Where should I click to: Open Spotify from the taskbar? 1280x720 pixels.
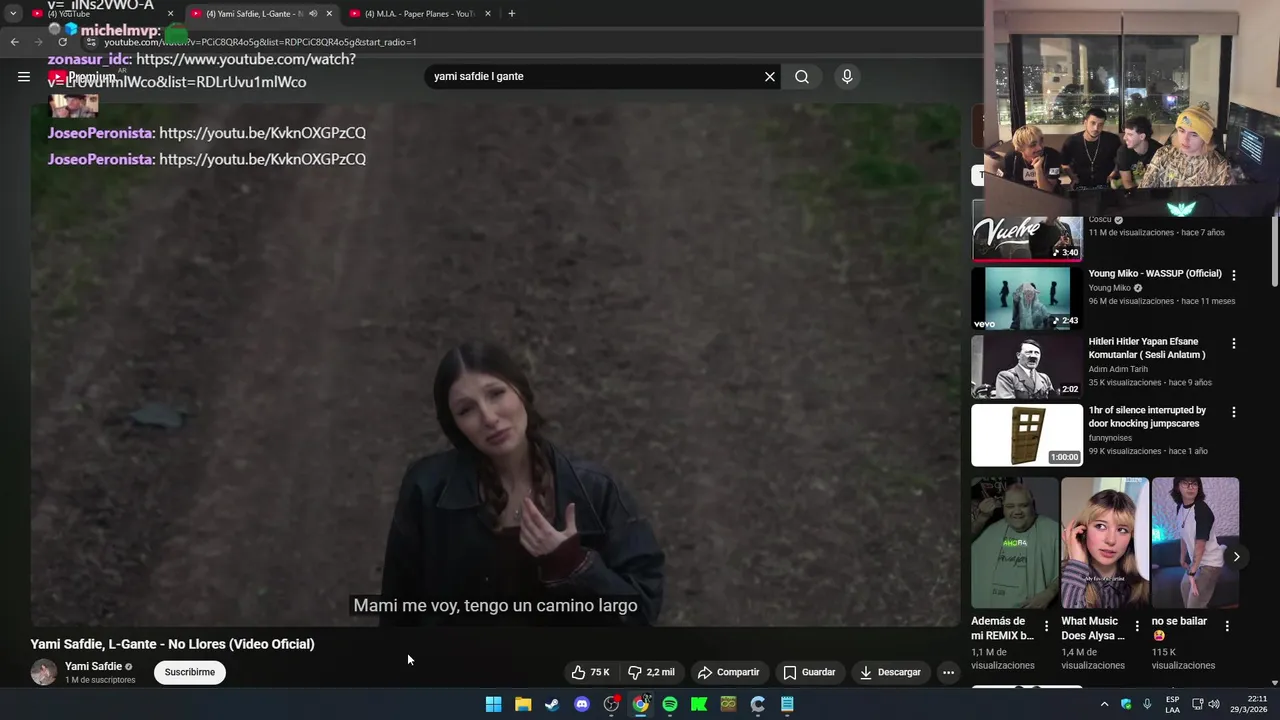(670, 704)
